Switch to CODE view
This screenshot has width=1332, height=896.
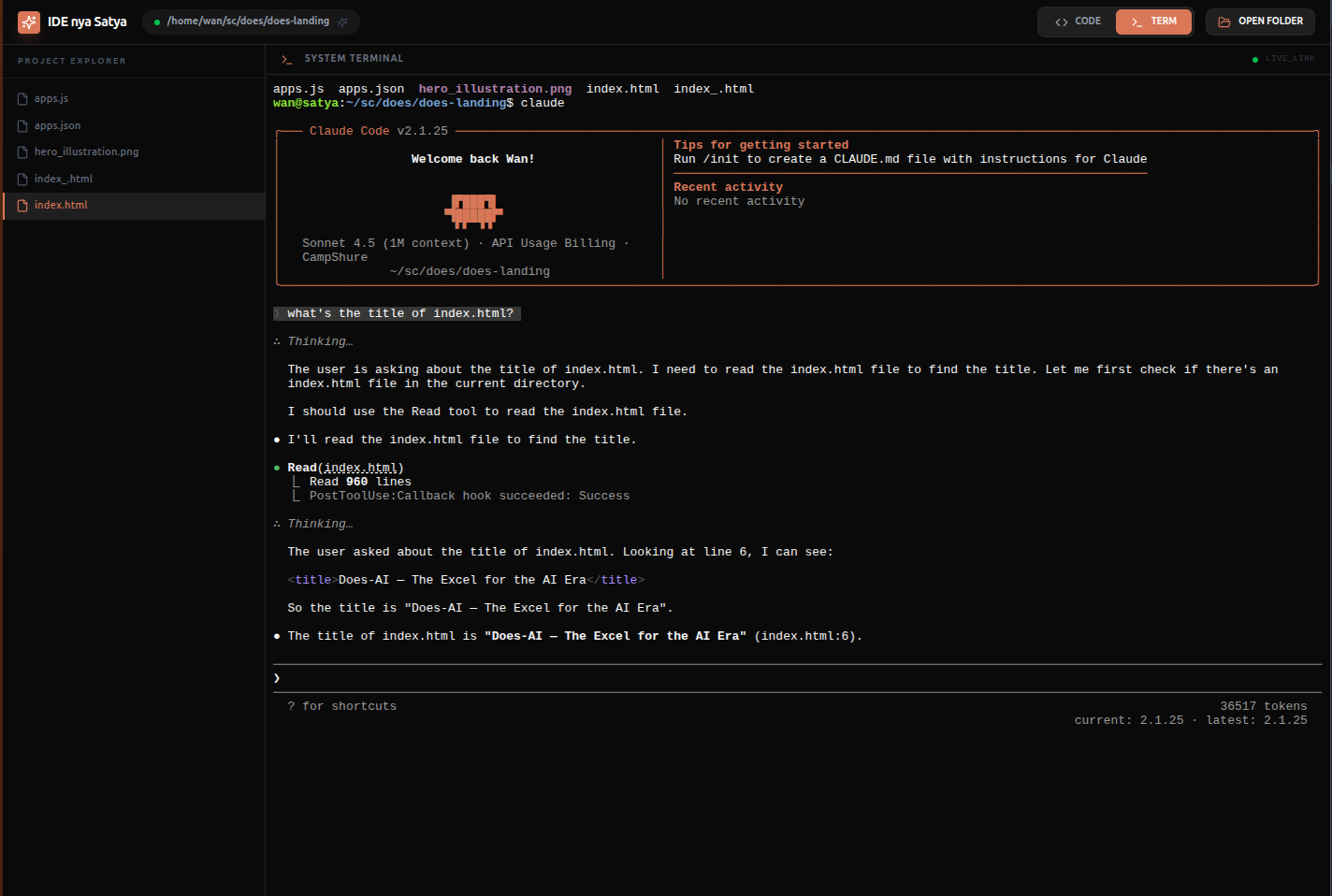click(1078, 22)
